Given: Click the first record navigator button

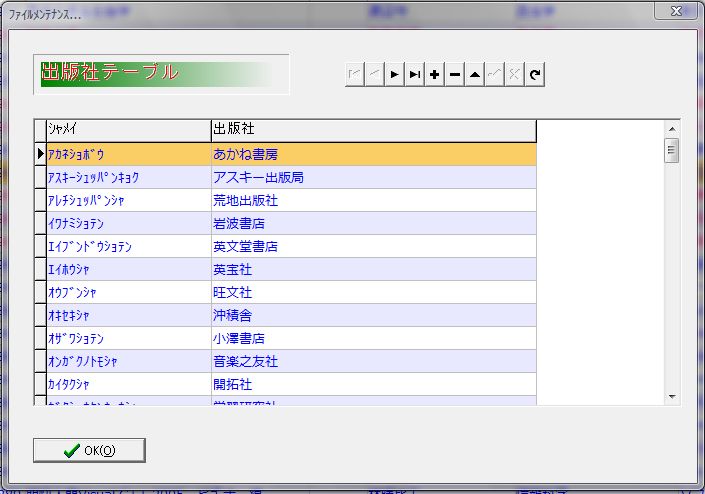Looking at the screenshot, I should pyautogui.click(x=355, y=75).
